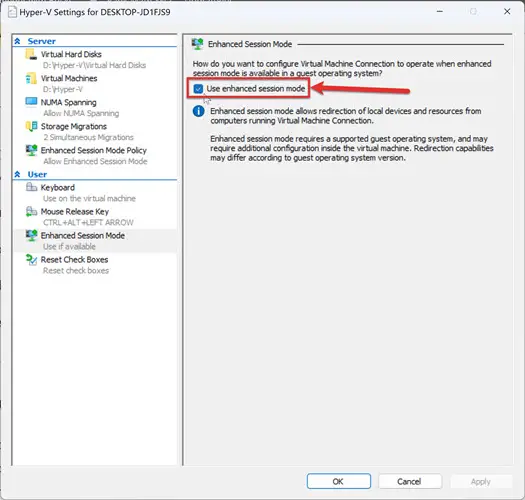Click the Enhanced Session Mode Policy icon
Viewport: 525px width, 500px height.
[x=31, y=150]
